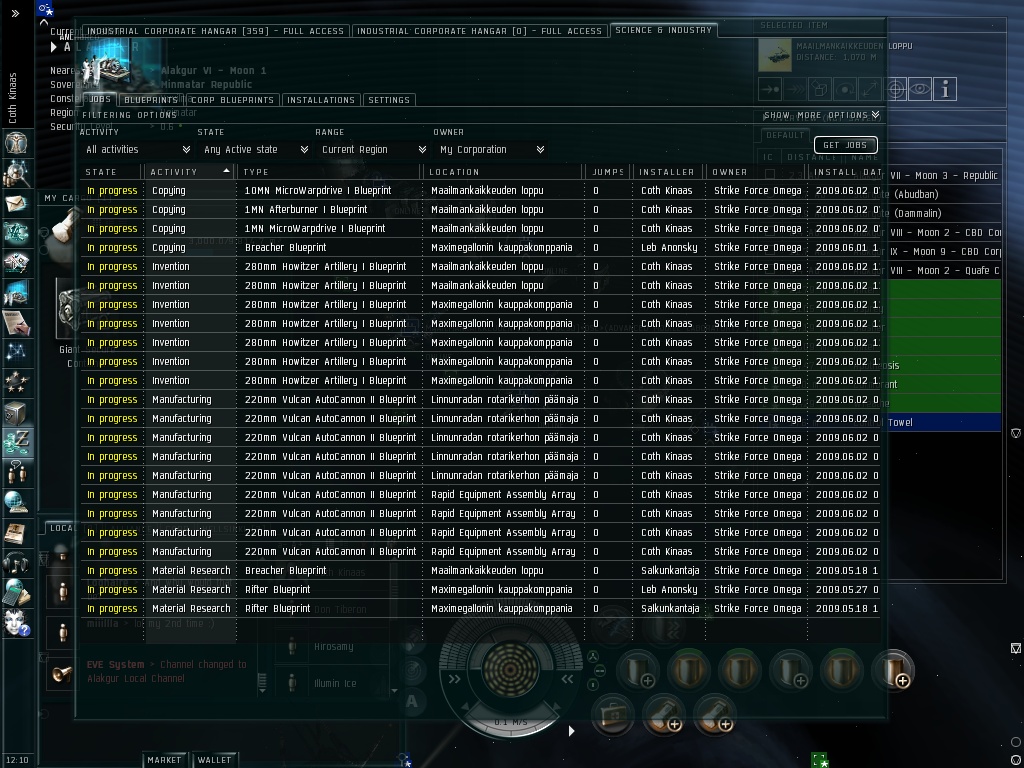
Task: Open the Wallet icon in the Neocom sidebar
Action: [16, 443]
